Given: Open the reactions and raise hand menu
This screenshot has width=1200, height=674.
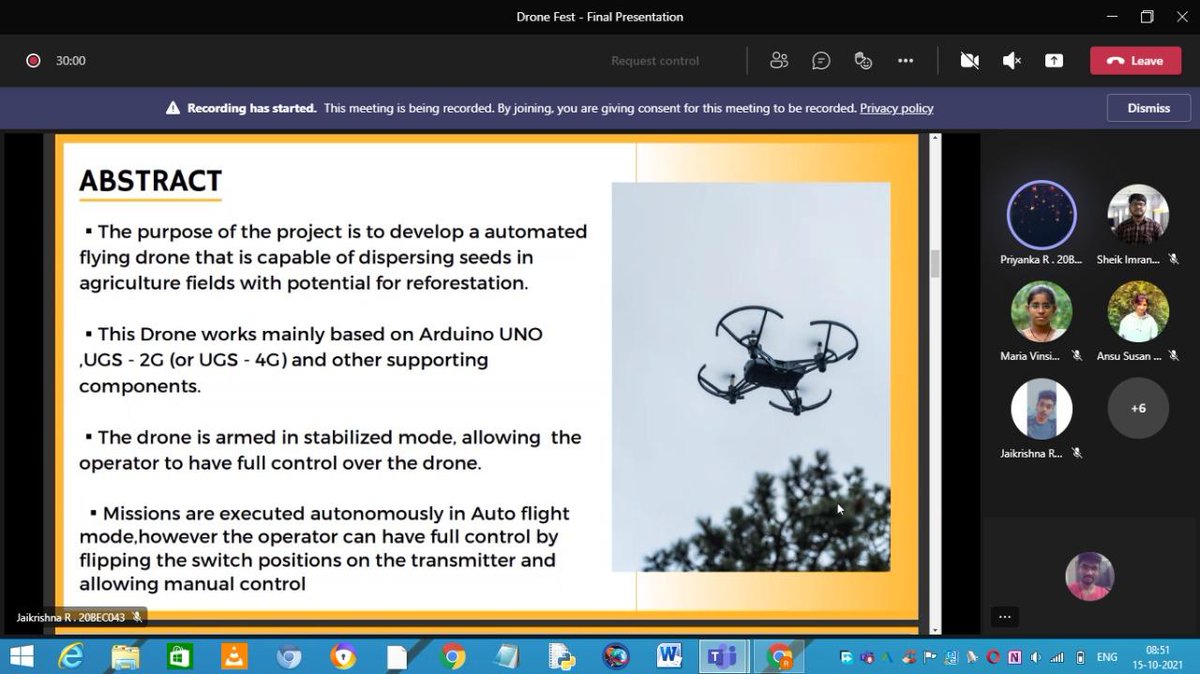Looking at the screenshot, I should pyautogui.click(x=863, y=61).
